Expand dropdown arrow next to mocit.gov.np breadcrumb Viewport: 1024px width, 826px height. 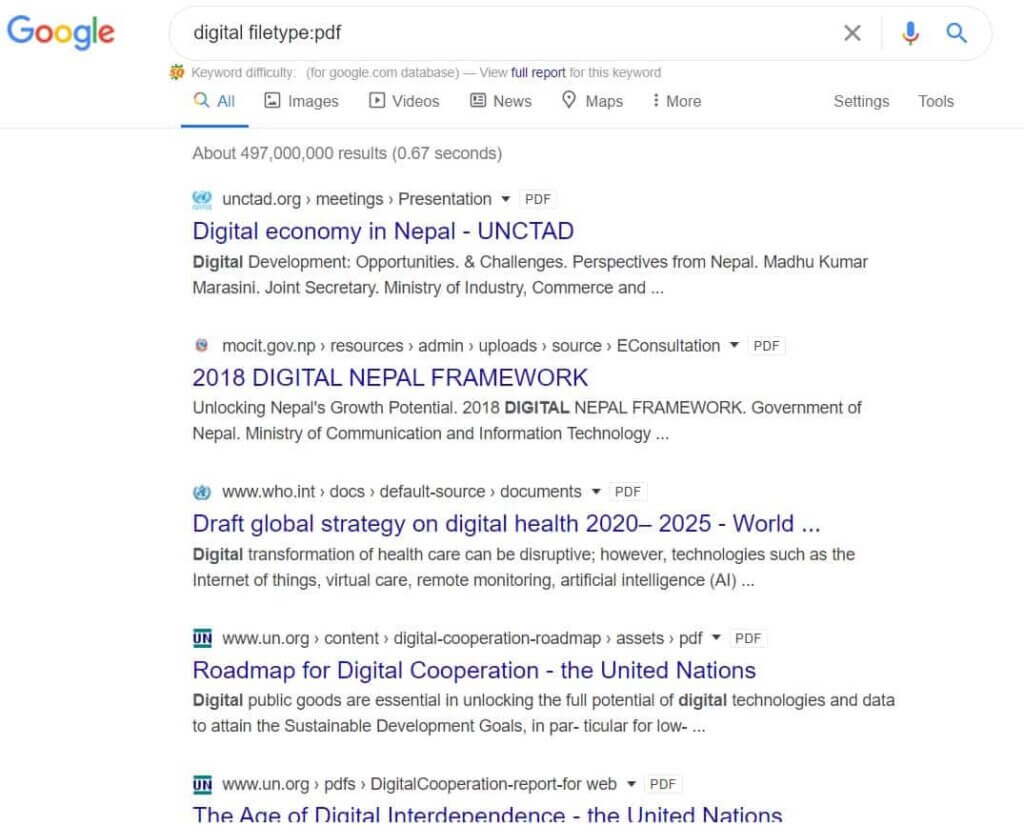734,345
